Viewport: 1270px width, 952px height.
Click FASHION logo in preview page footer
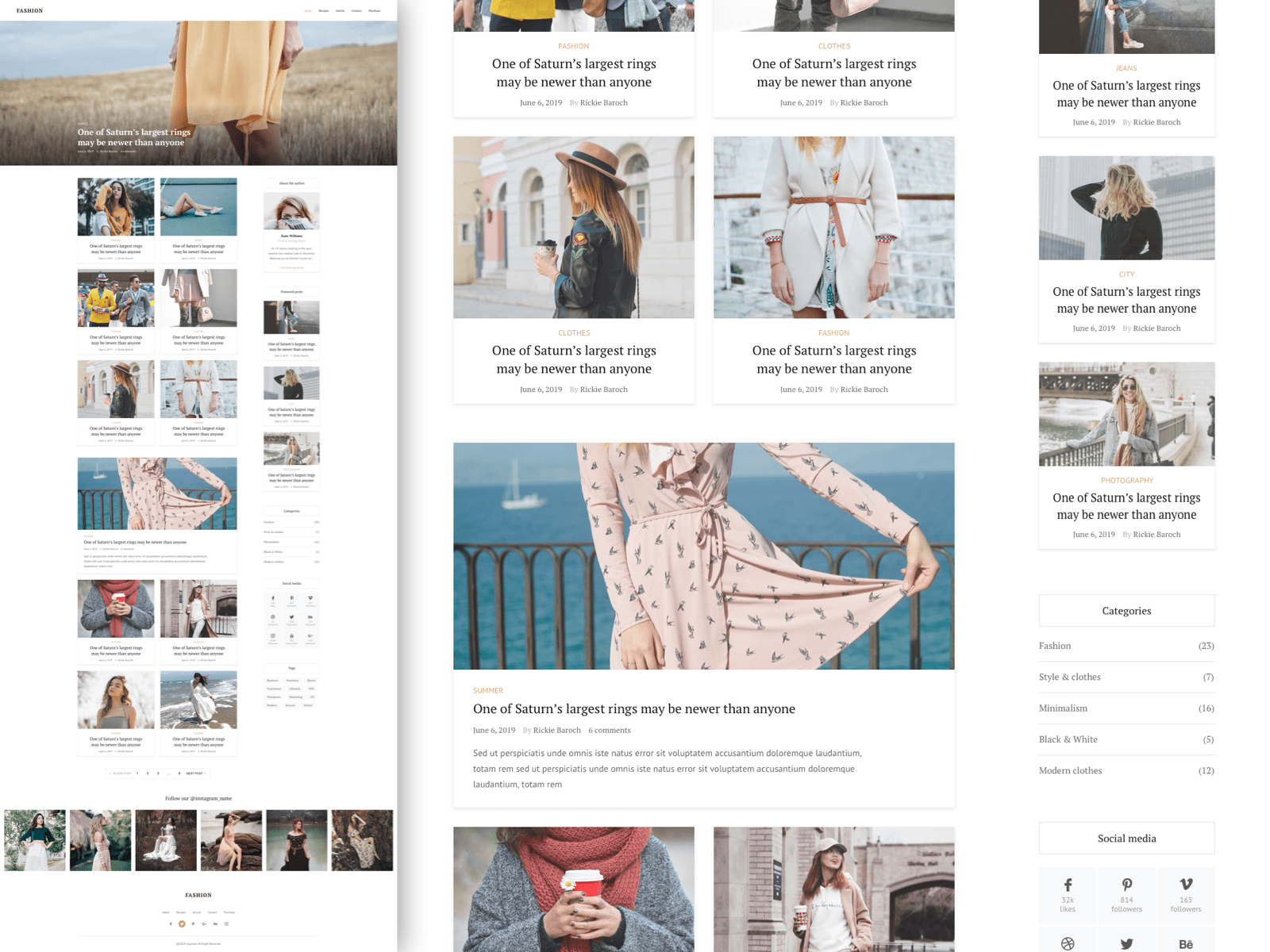pos(198,895)
